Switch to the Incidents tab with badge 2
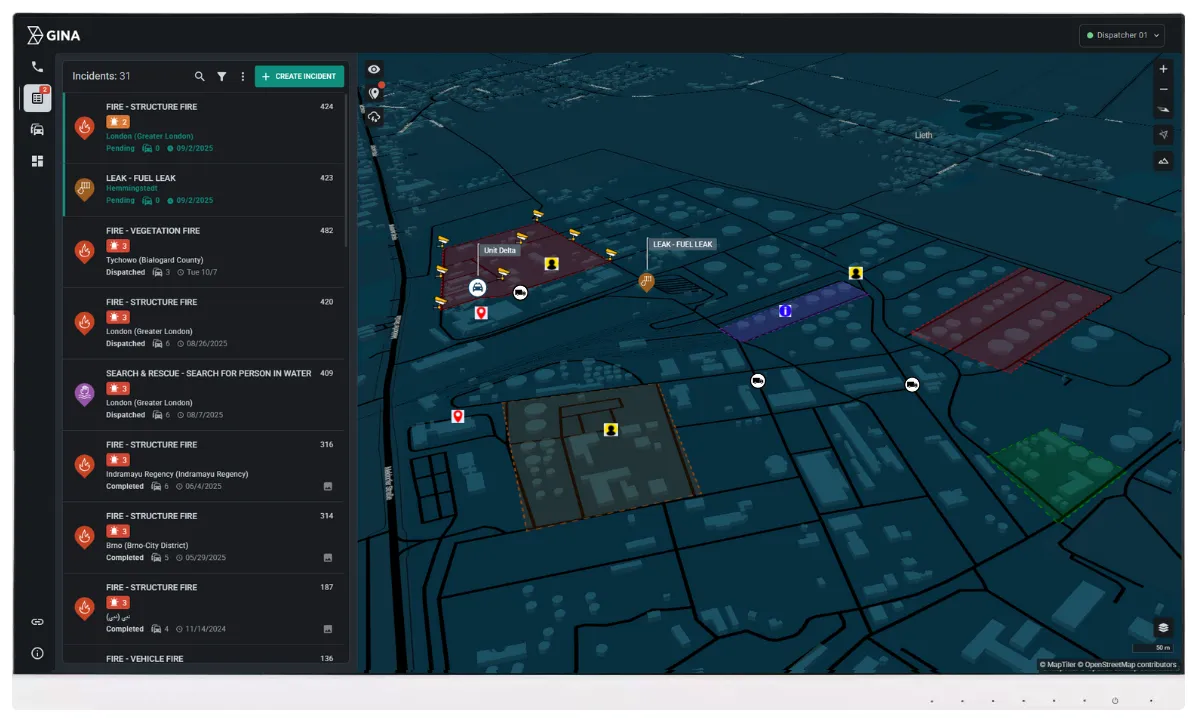 37,98
